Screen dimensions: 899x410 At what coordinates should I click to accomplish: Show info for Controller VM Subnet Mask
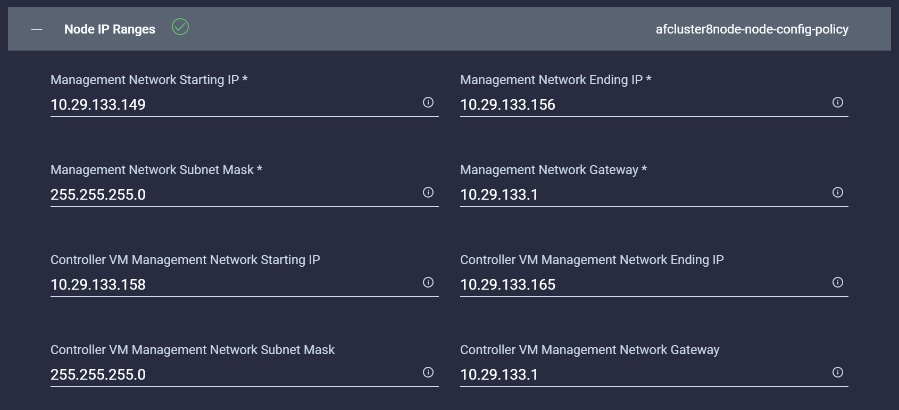pos(428,372)
